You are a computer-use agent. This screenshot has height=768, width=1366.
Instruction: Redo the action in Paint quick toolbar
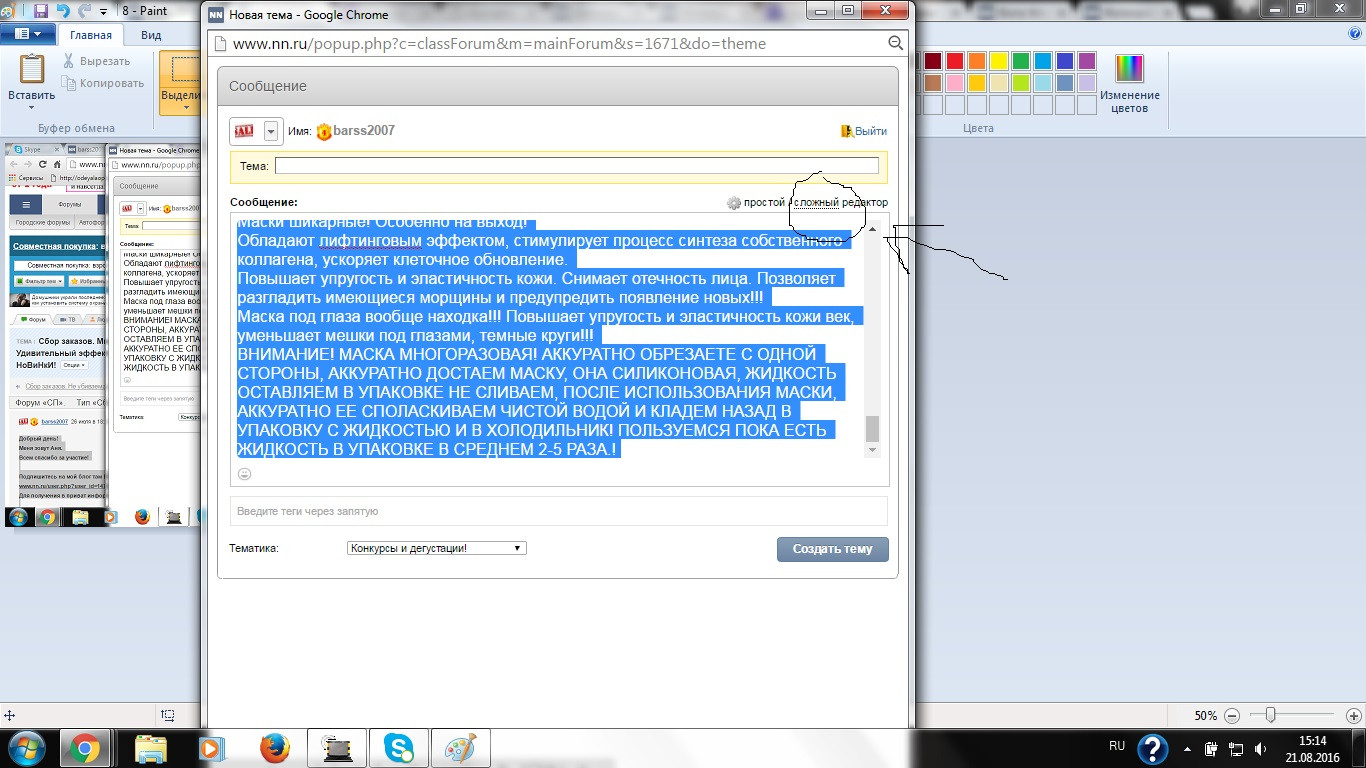84,11
